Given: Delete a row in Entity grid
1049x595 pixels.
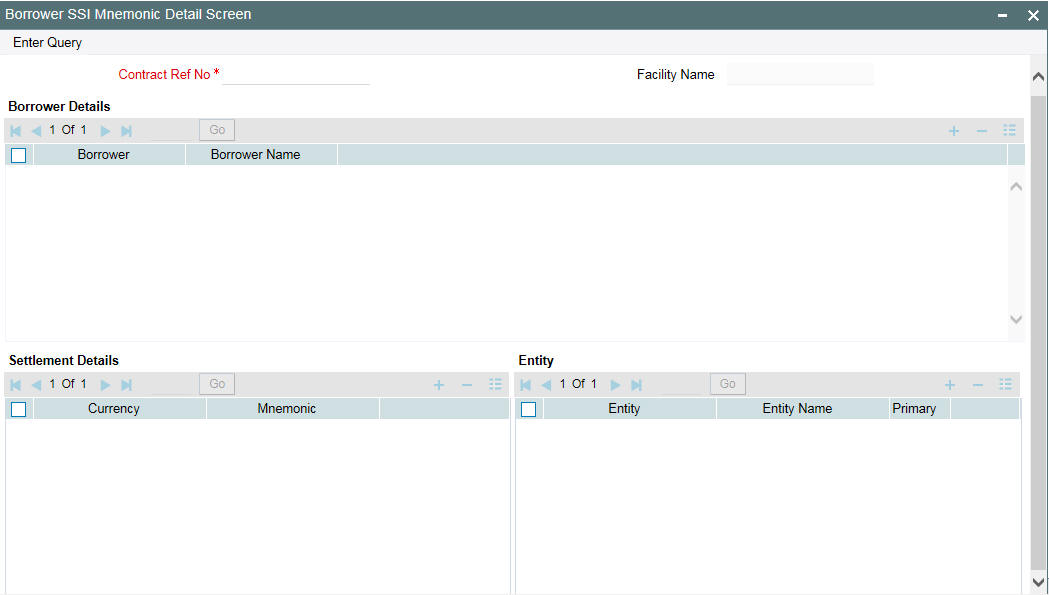Looking at the screenshot, I should [977, 384].
